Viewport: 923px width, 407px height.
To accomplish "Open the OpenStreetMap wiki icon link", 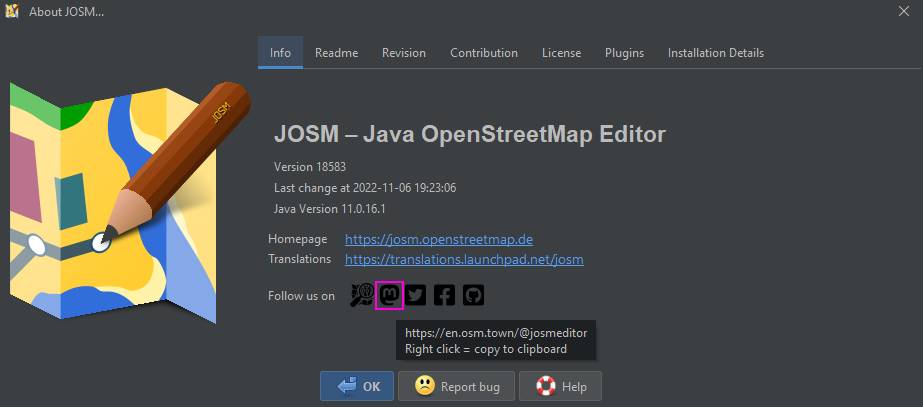I will click(x=361, y=295).
